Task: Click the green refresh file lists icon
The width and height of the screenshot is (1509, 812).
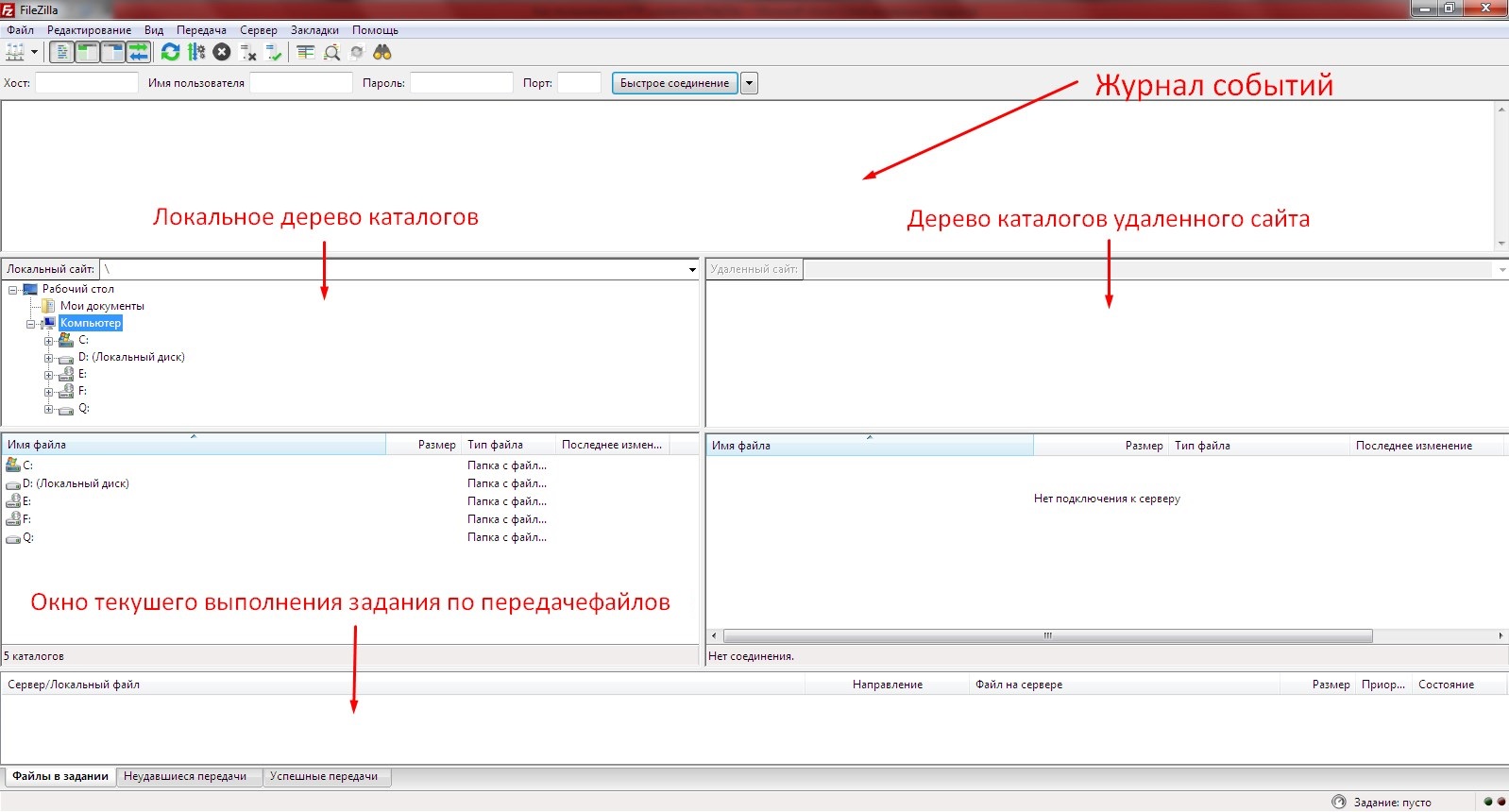Action: (171, 53)
